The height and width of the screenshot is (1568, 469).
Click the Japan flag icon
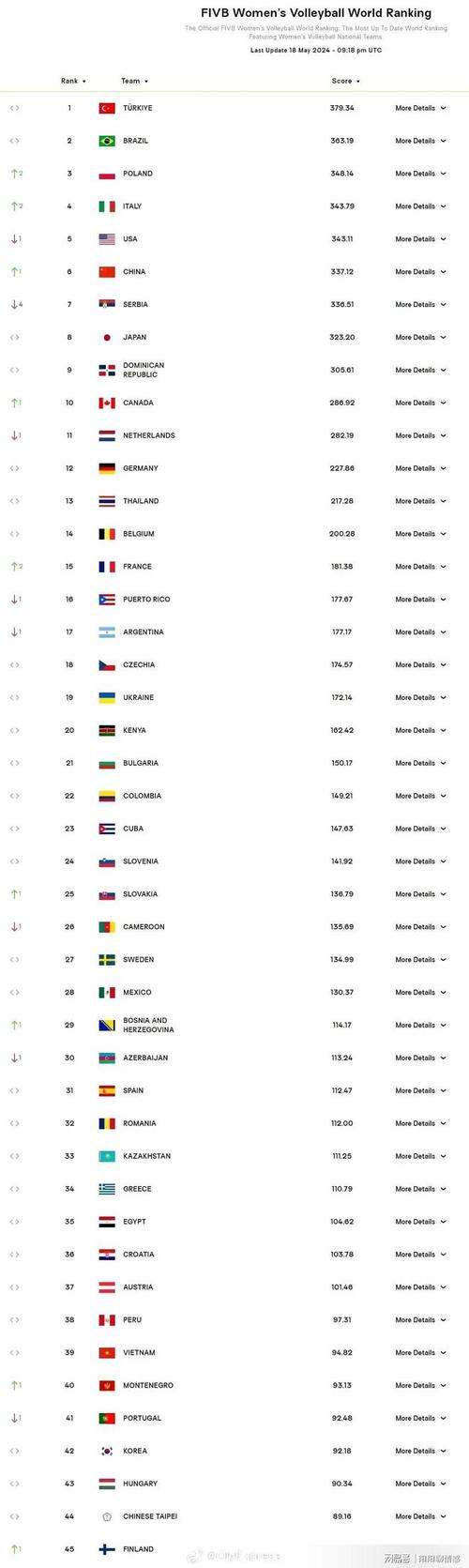tap(107, 338)
